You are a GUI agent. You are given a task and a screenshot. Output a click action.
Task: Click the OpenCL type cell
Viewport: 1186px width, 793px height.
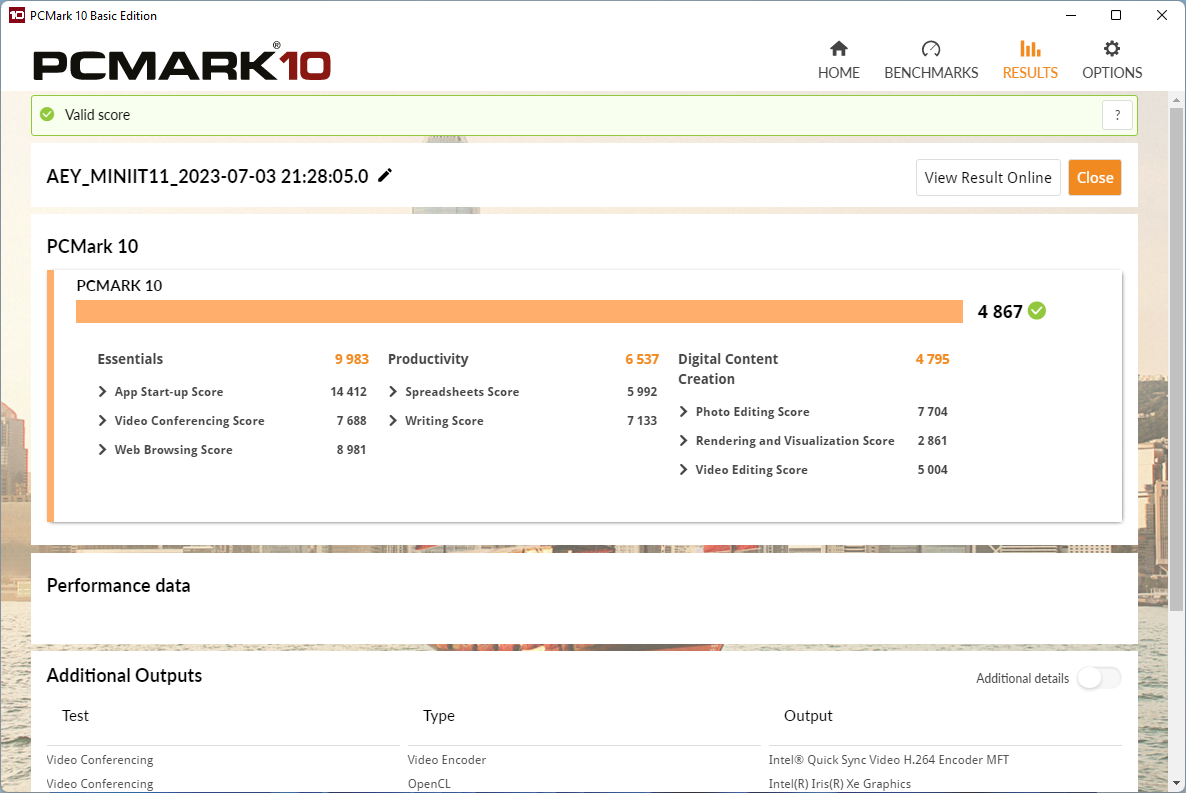[429, 784]
